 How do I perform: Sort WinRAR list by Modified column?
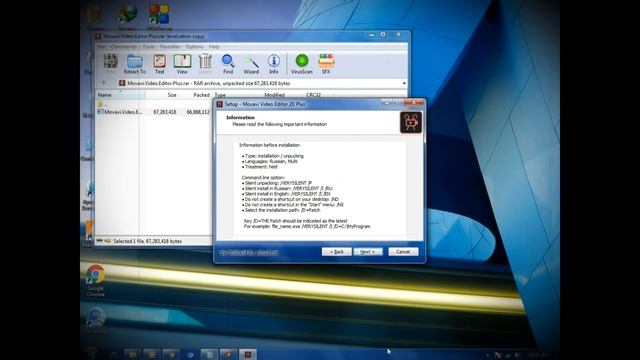274,95
